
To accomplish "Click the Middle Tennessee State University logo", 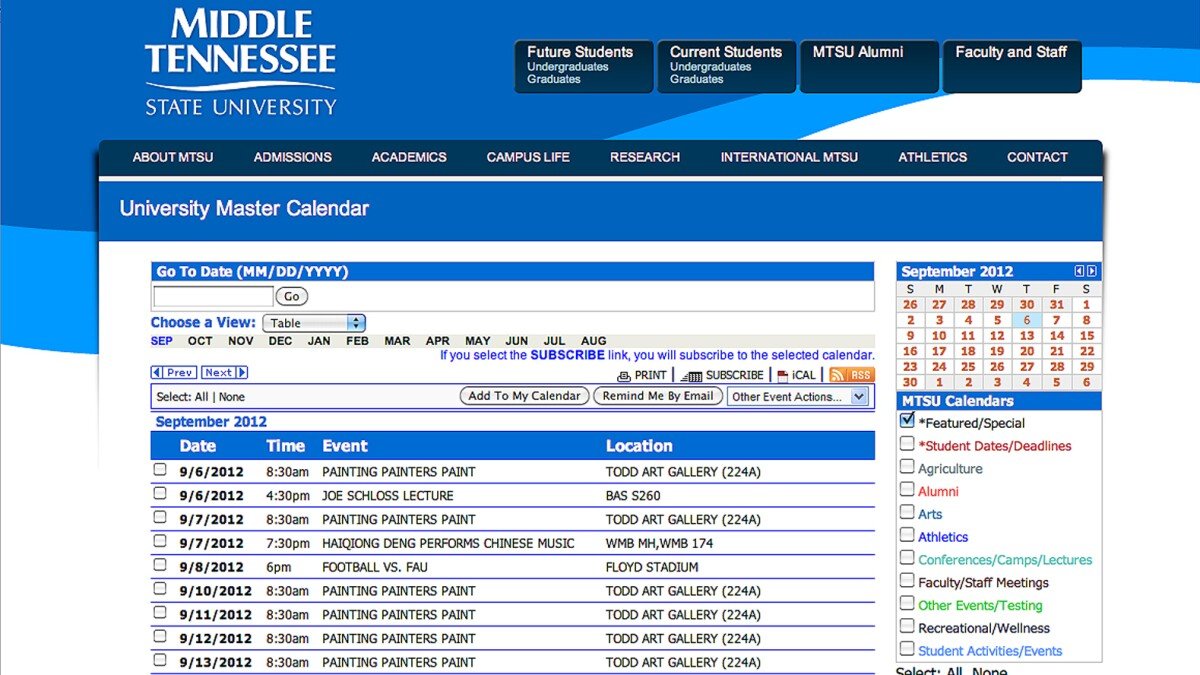I will click(x=241, y=62).
